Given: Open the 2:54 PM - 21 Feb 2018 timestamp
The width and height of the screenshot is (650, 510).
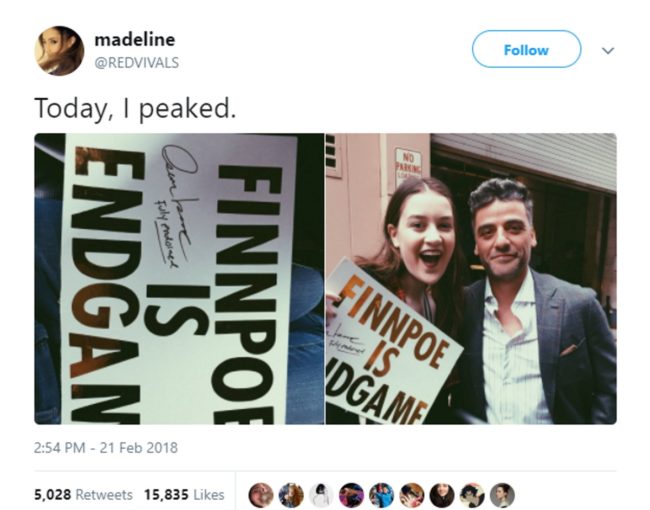Looking at the screenshot, I should [x=106, y=448].
